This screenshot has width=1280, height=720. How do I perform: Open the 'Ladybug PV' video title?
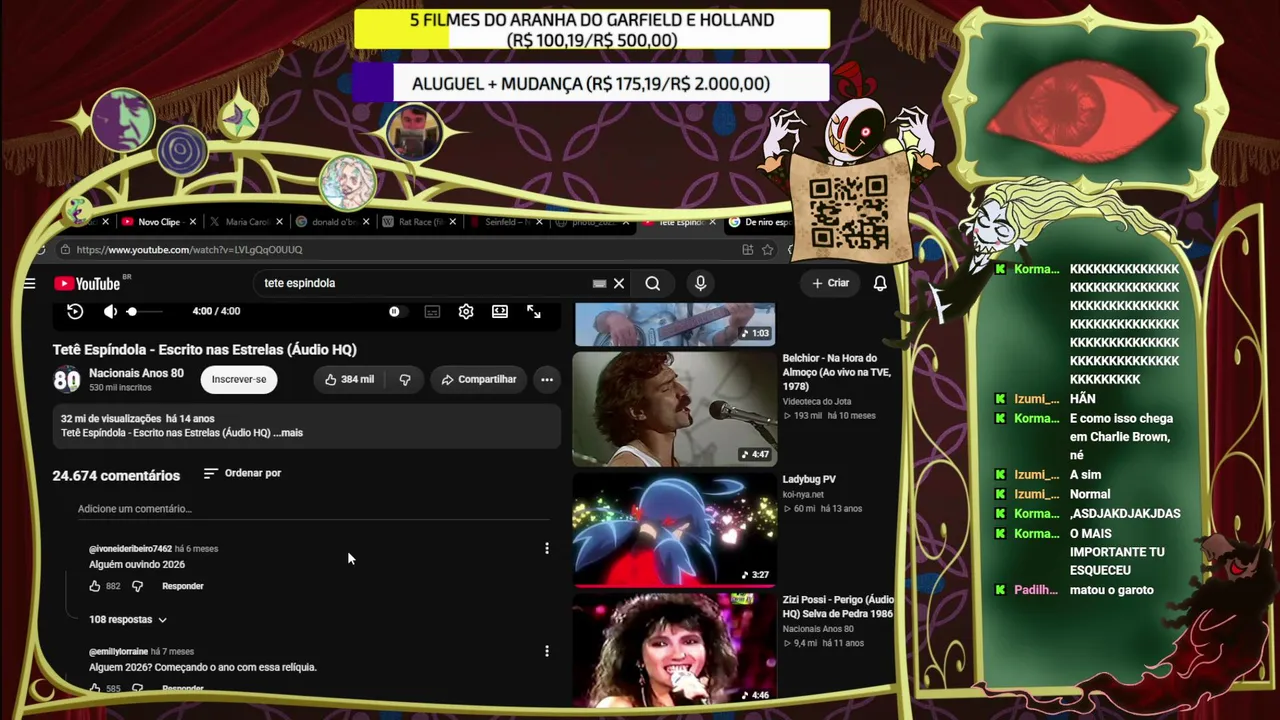click(809, 480)
